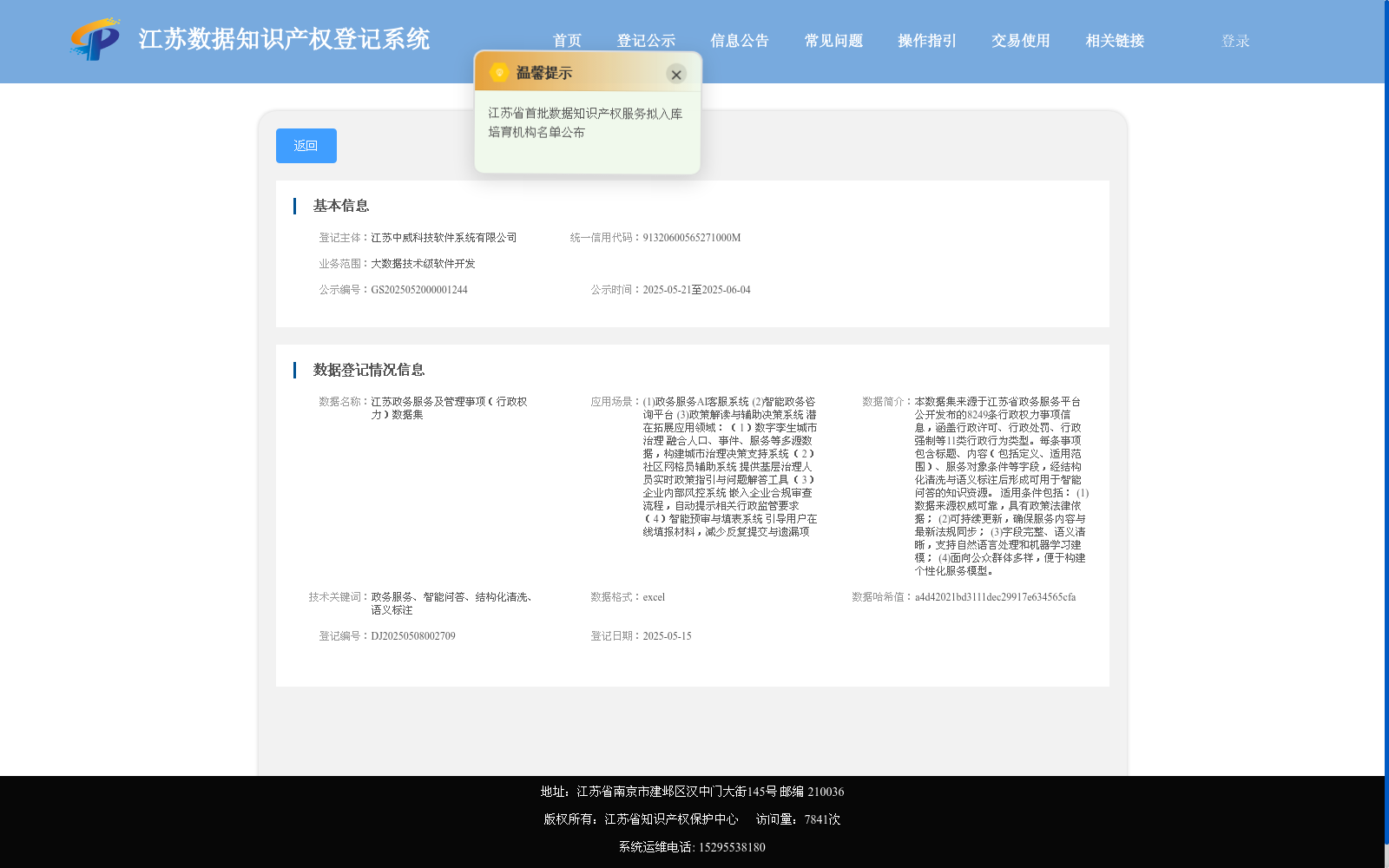The width and height of the screenshot is (1389, 868).
Task: Click the yellow tip icon in popup
Action: [x=499, y=73]
